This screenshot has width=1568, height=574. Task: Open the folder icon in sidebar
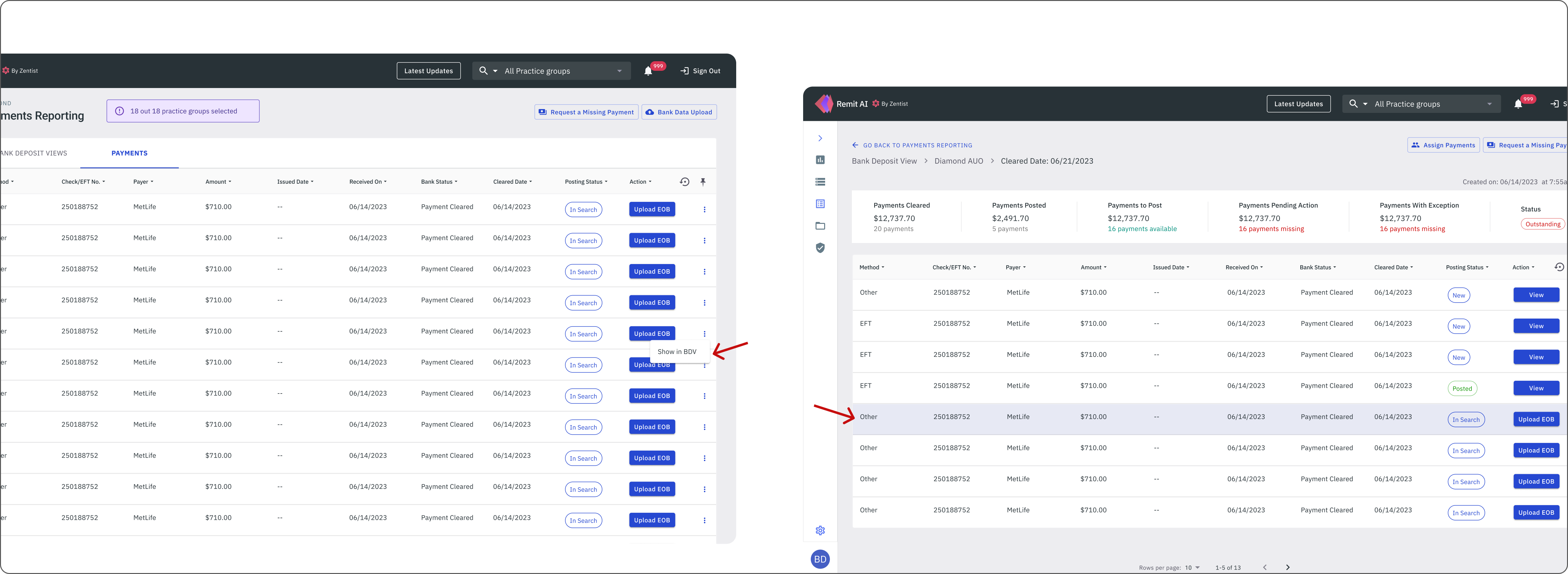coord(820,226)
